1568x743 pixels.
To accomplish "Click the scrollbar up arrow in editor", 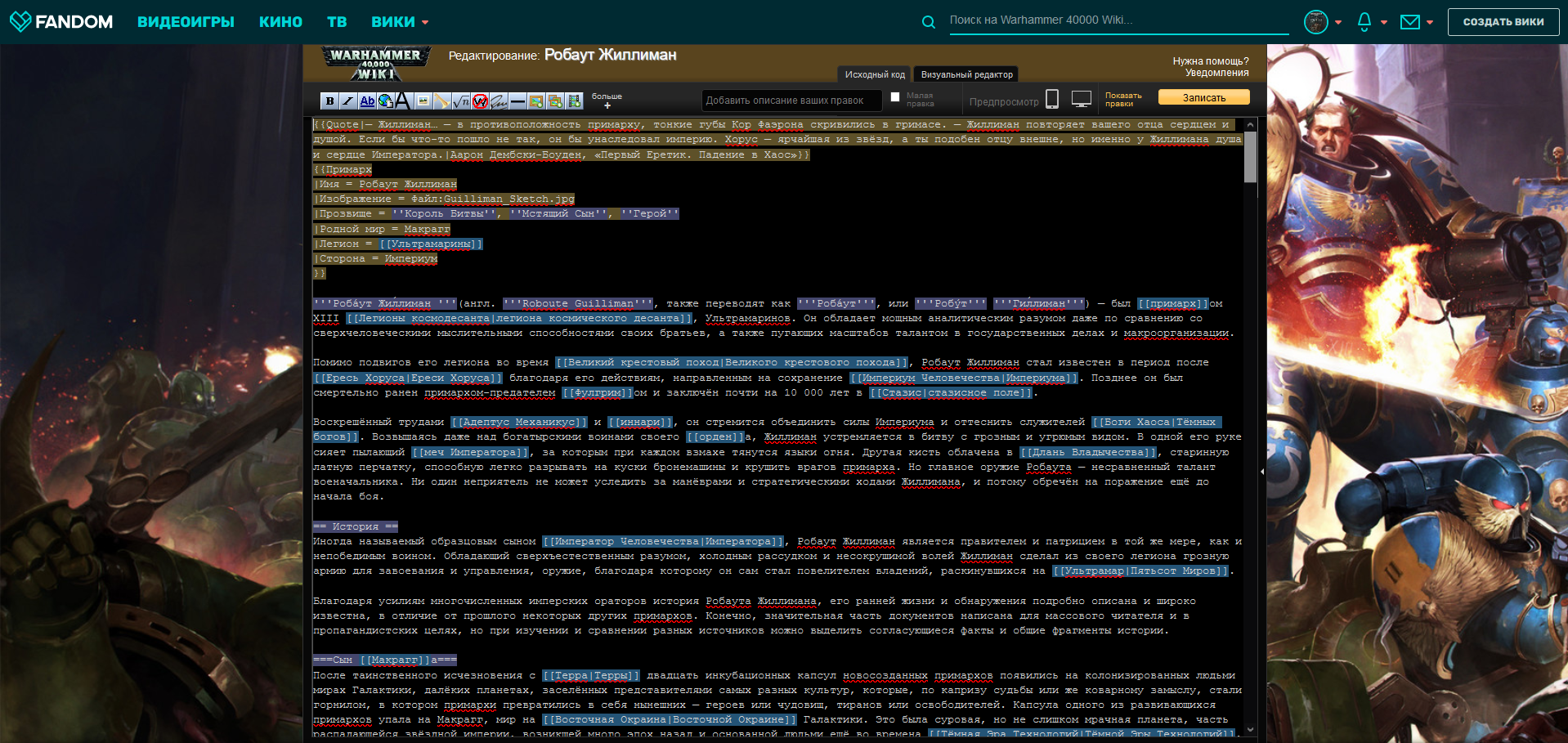I will [x=1250, y=124].
